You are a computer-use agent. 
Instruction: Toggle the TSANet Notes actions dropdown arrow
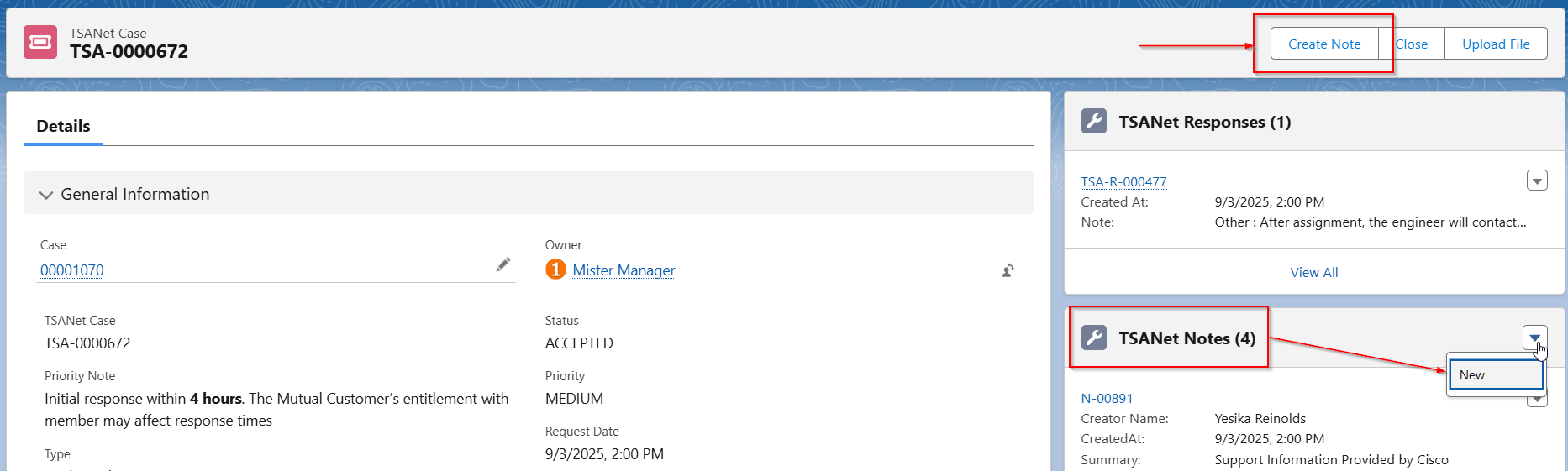pos(1534,338)
